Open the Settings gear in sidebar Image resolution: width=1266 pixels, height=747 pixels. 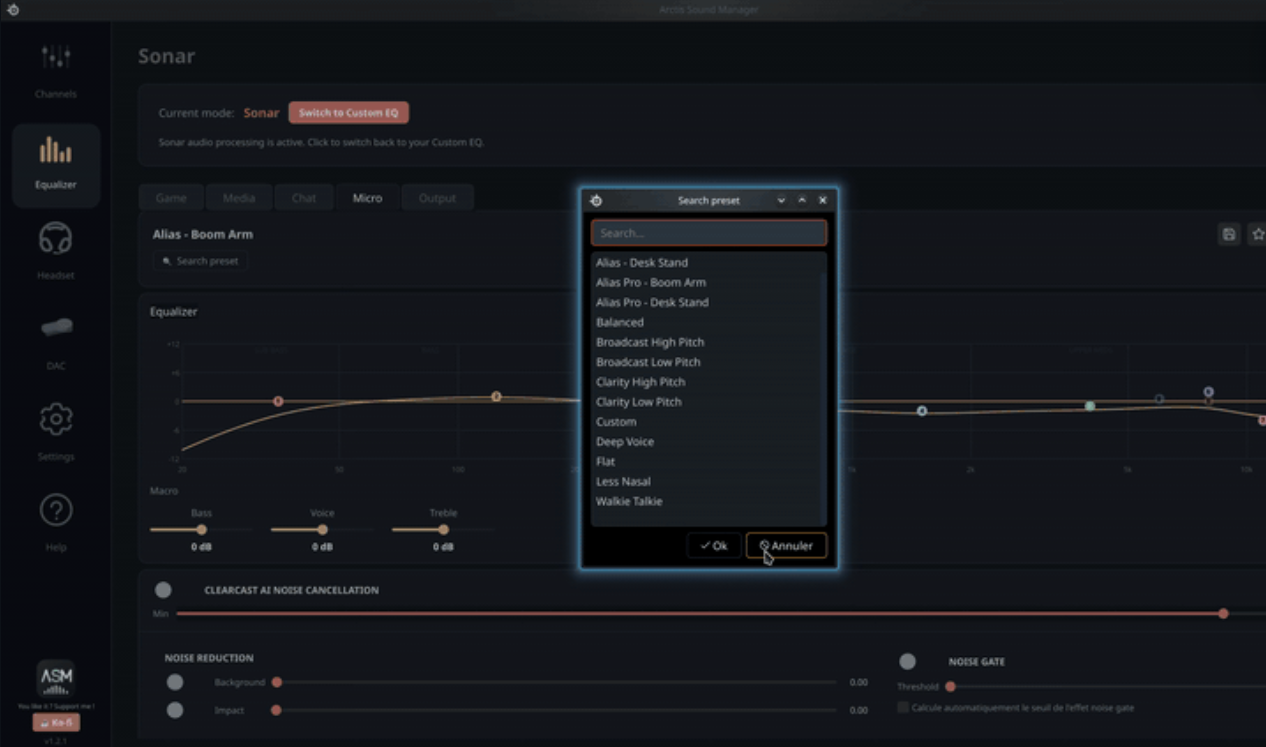pyautogui.click(x=56, y=432)
